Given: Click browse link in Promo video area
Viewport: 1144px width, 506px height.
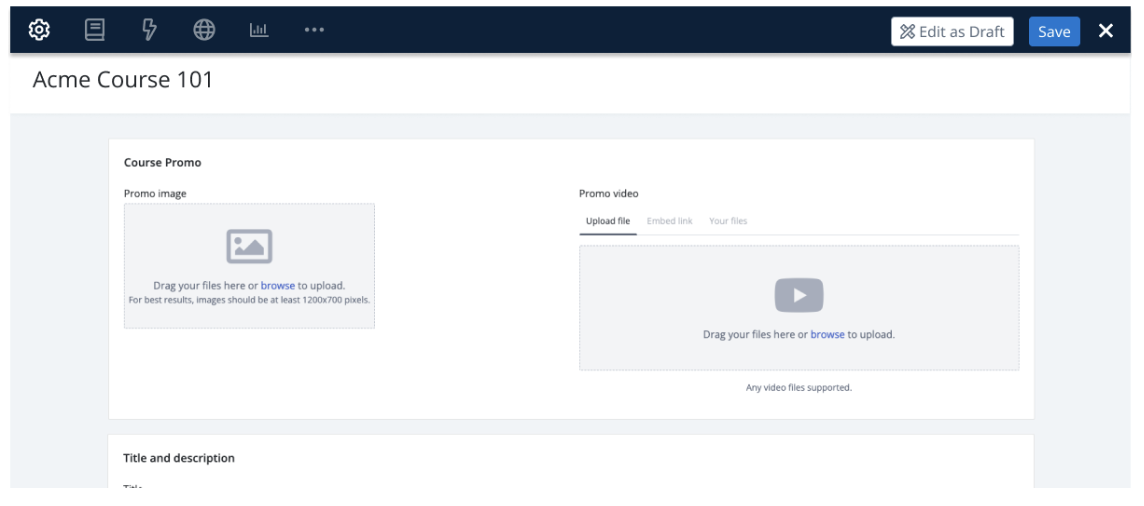Looking at the screenshot, I should pyautogui.click(x=827, y=334).
